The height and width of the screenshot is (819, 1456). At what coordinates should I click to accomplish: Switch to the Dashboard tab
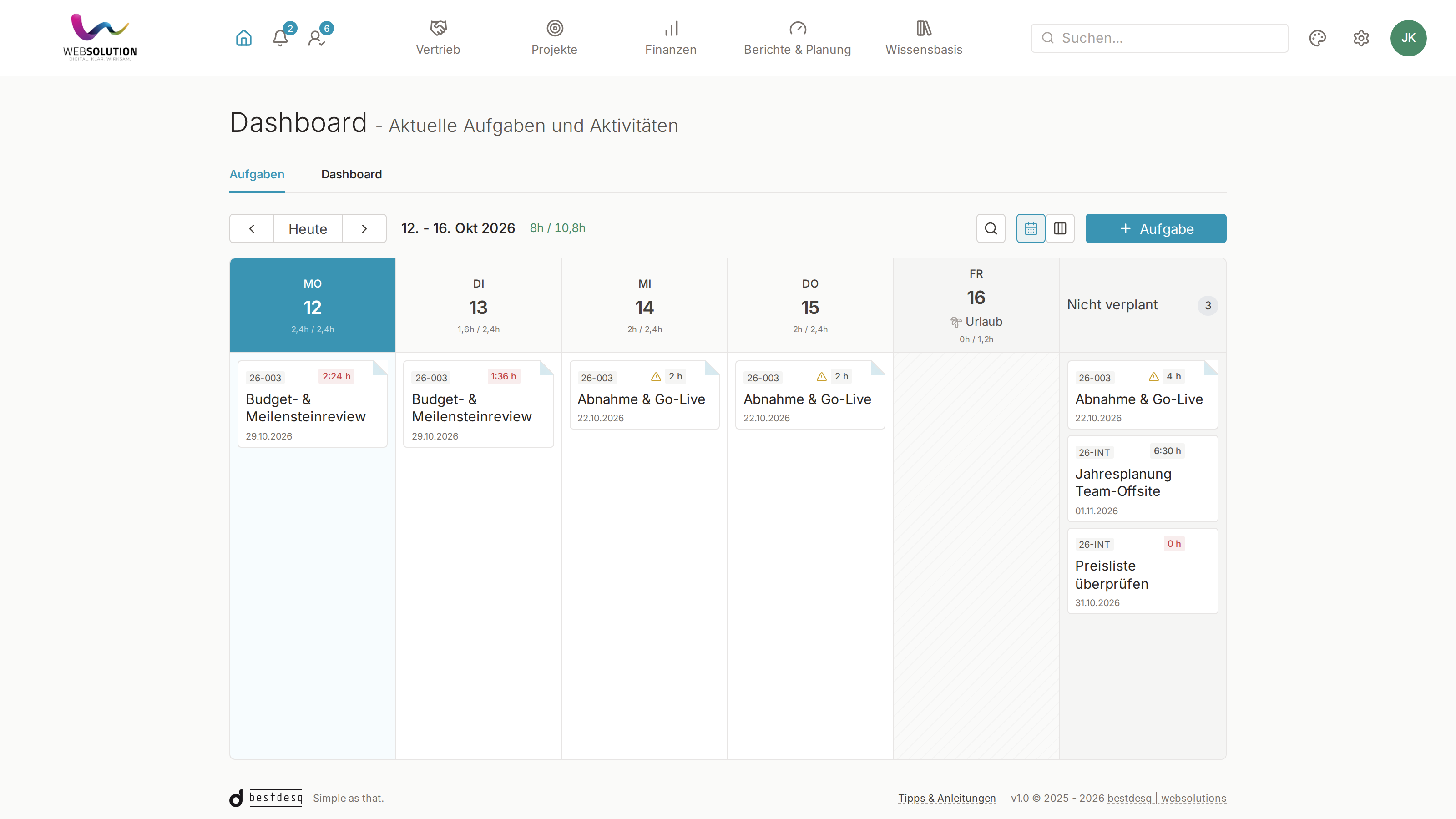(x=352, y=174)
